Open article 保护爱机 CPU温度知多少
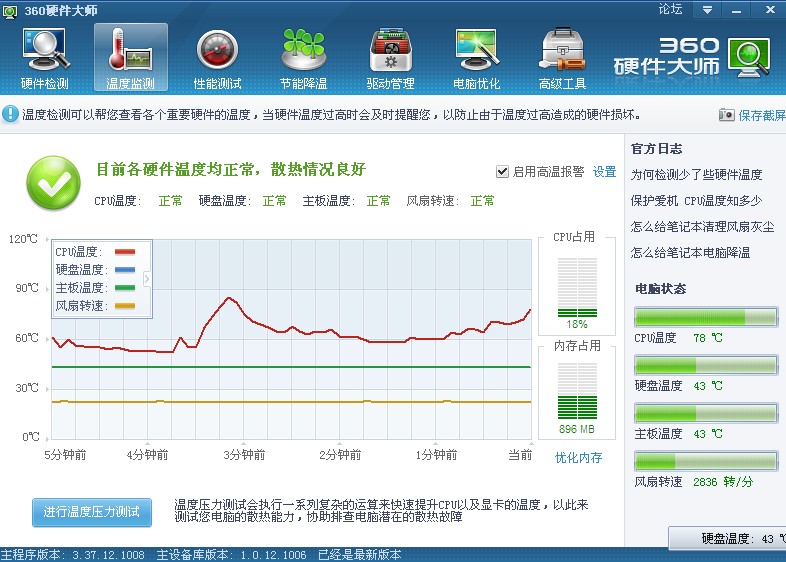 pos(696,201)
